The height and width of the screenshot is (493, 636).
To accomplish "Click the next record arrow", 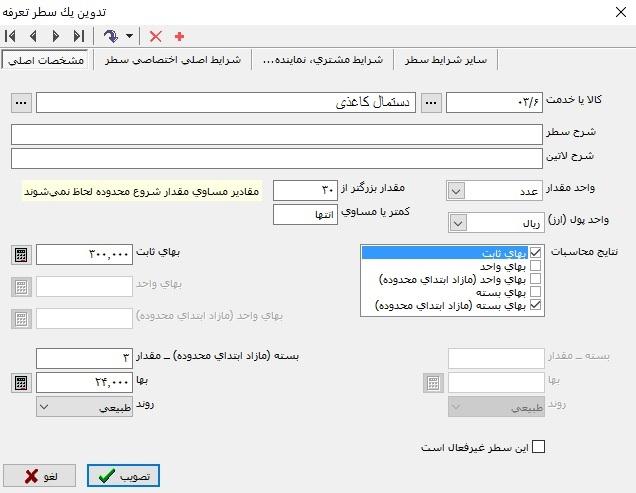I will (55, 36).
